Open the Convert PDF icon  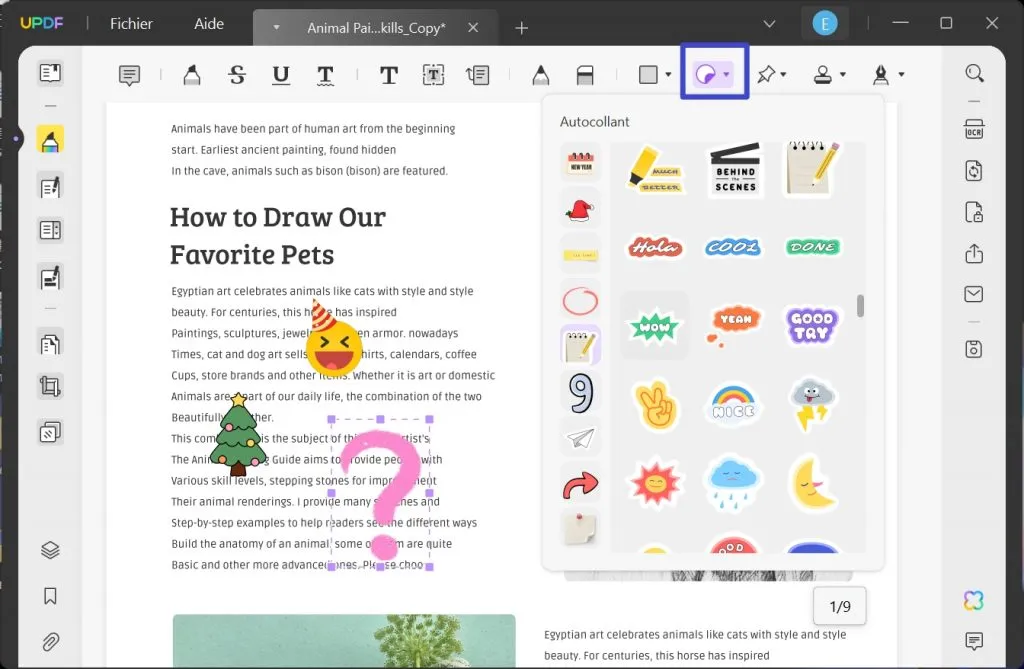974,171
